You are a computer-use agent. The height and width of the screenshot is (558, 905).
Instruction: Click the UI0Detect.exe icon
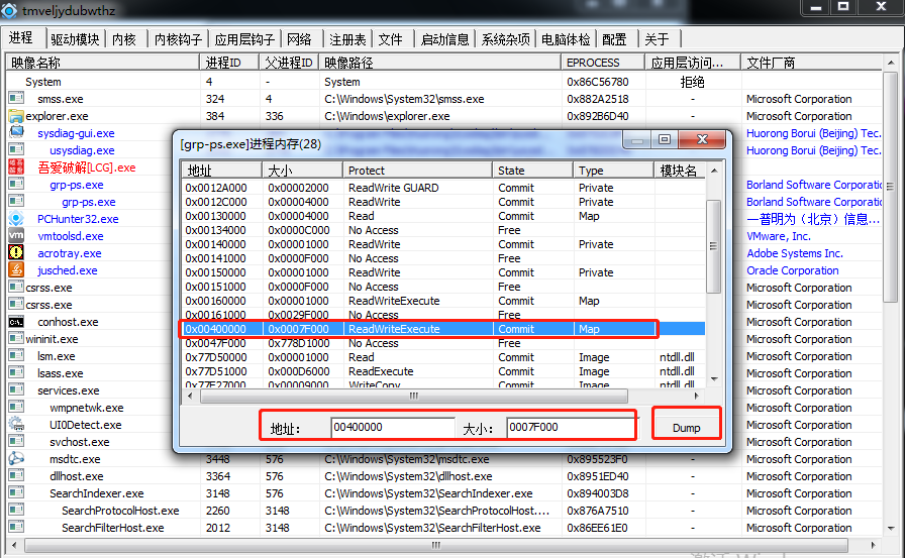pyautogui.click(x=16, y=424)
